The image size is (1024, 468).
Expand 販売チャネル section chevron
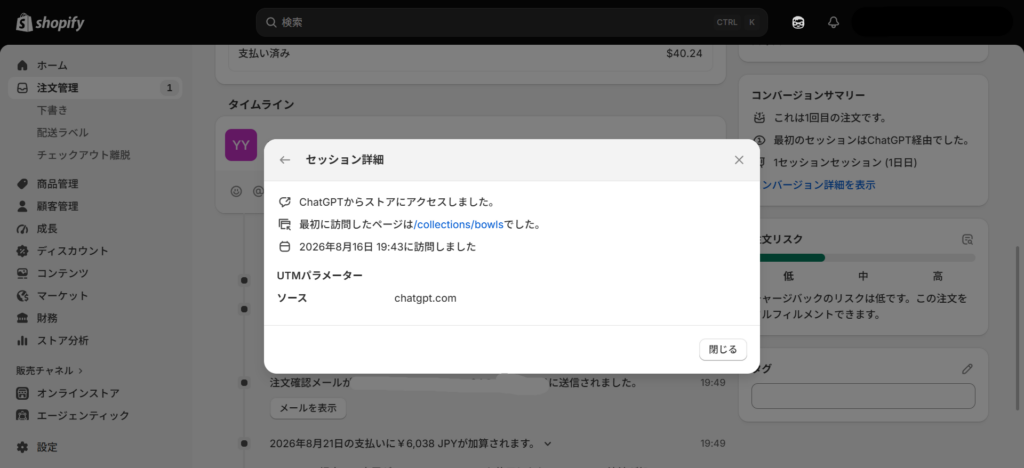pyautogui.click(x=81, y=371)
